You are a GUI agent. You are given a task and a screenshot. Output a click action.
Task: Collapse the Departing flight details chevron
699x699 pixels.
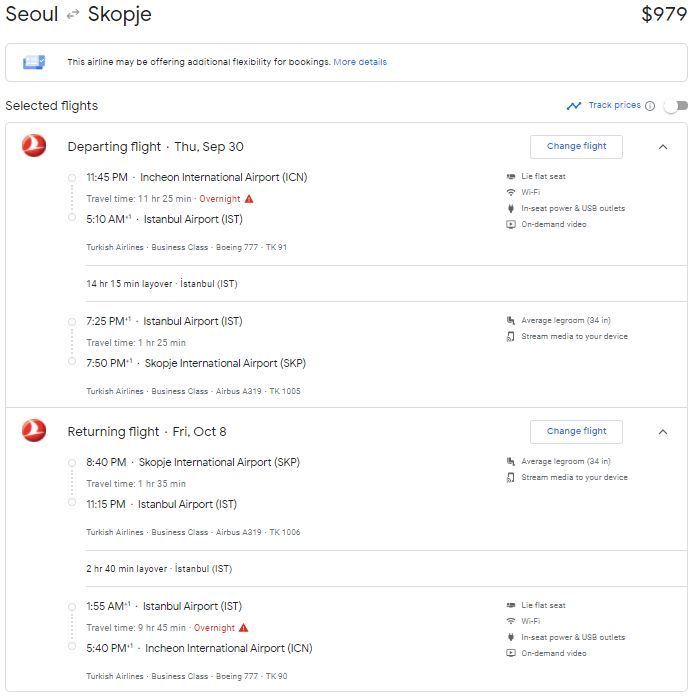pos(663,147)
